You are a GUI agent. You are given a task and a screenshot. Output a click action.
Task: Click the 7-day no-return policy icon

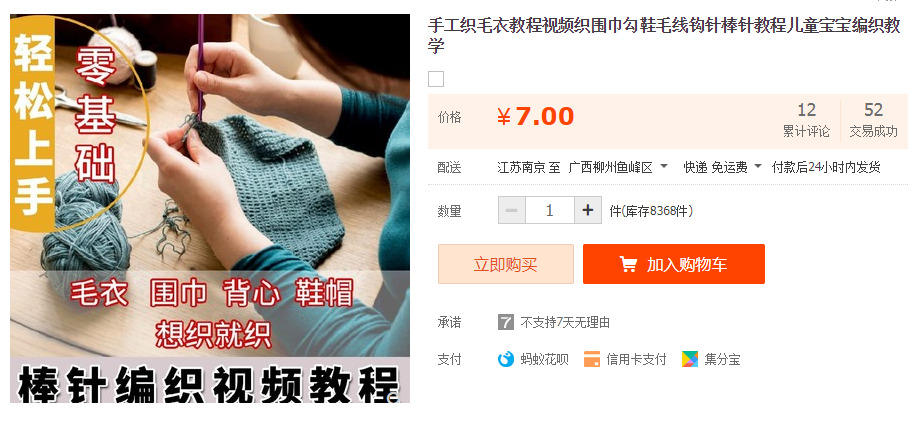click(x=505, y=322)
